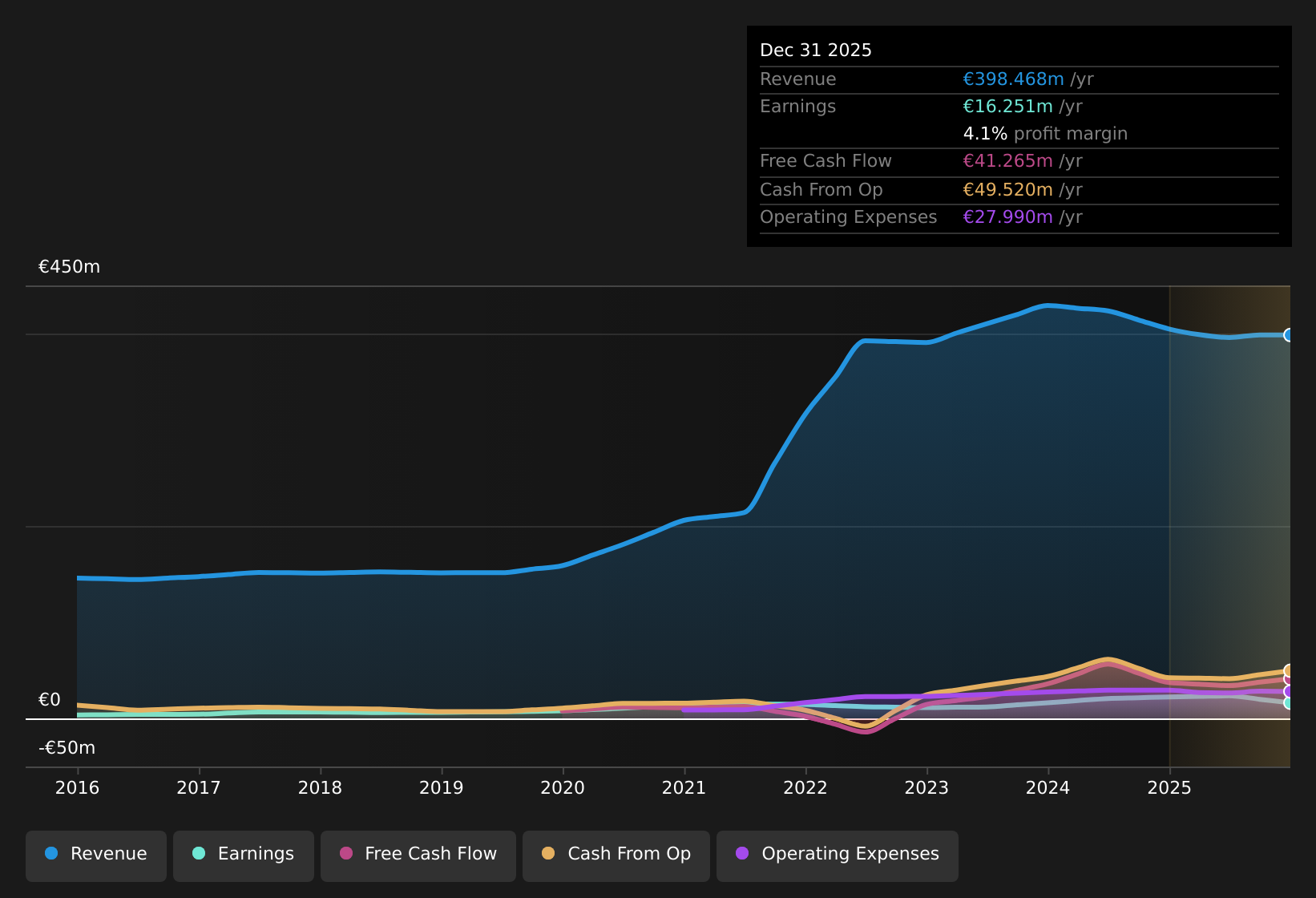Toggle the Operating Expenses series in the legend
The image size is (1316, 898).
pyautogui.click(x=837, y=854)
